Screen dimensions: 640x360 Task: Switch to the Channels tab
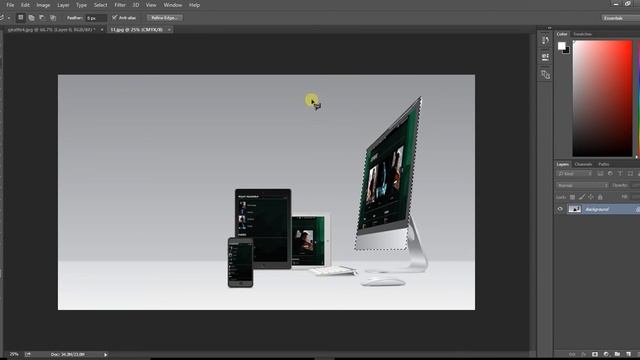pos(583,164)
